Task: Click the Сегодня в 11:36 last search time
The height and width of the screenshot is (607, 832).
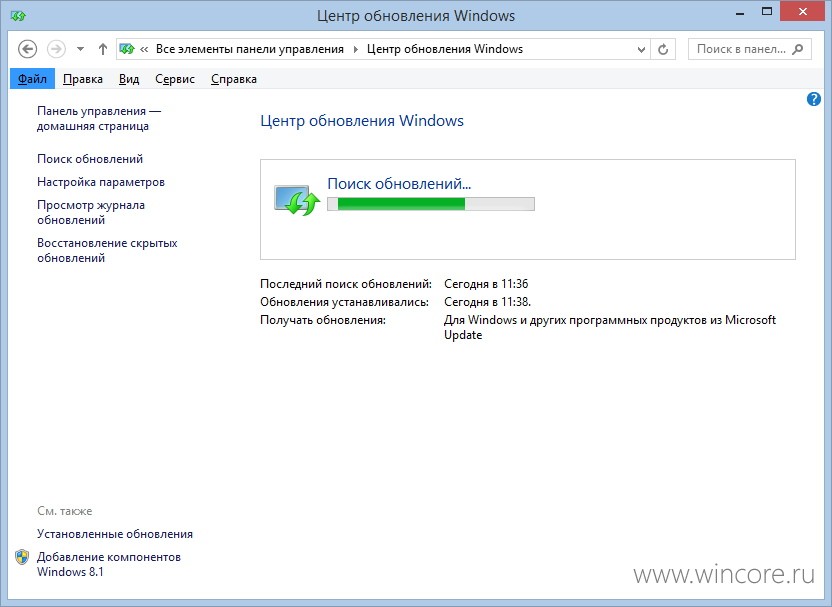Action: [486, 284]
